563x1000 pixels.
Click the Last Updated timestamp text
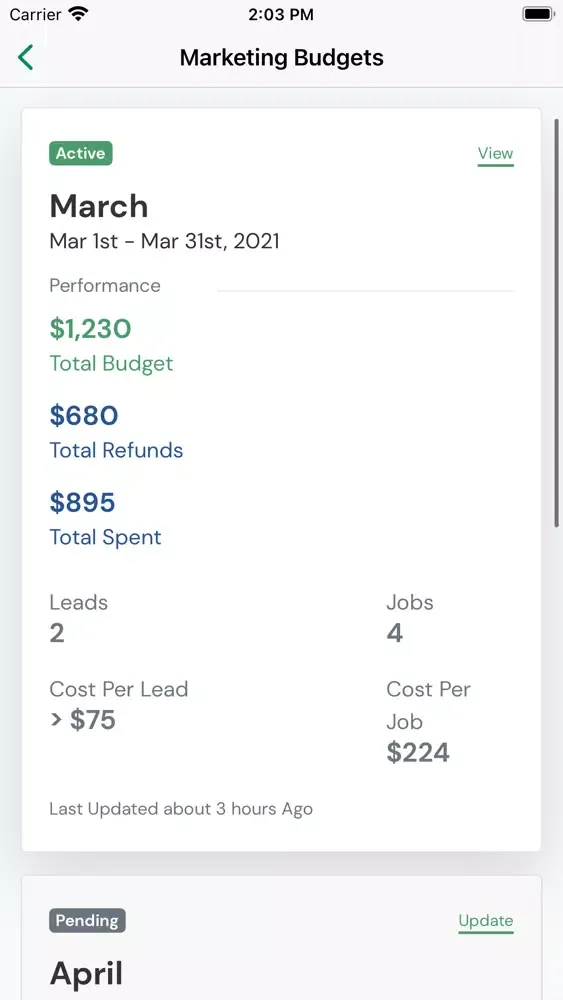(181, 809)
